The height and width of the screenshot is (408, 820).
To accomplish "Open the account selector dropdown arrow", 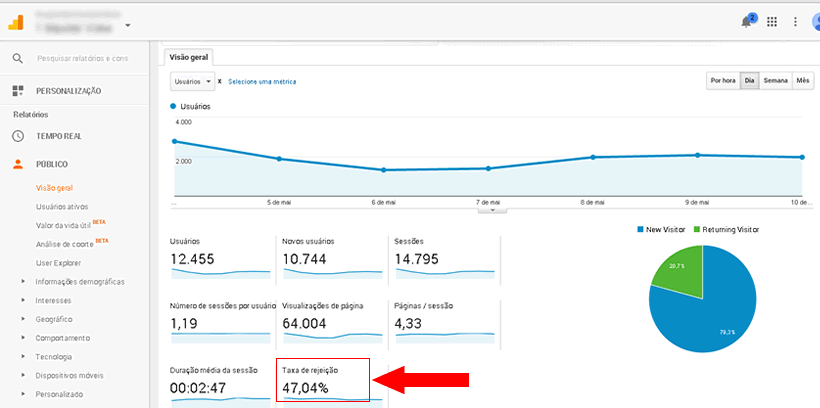I will point(128,25).
